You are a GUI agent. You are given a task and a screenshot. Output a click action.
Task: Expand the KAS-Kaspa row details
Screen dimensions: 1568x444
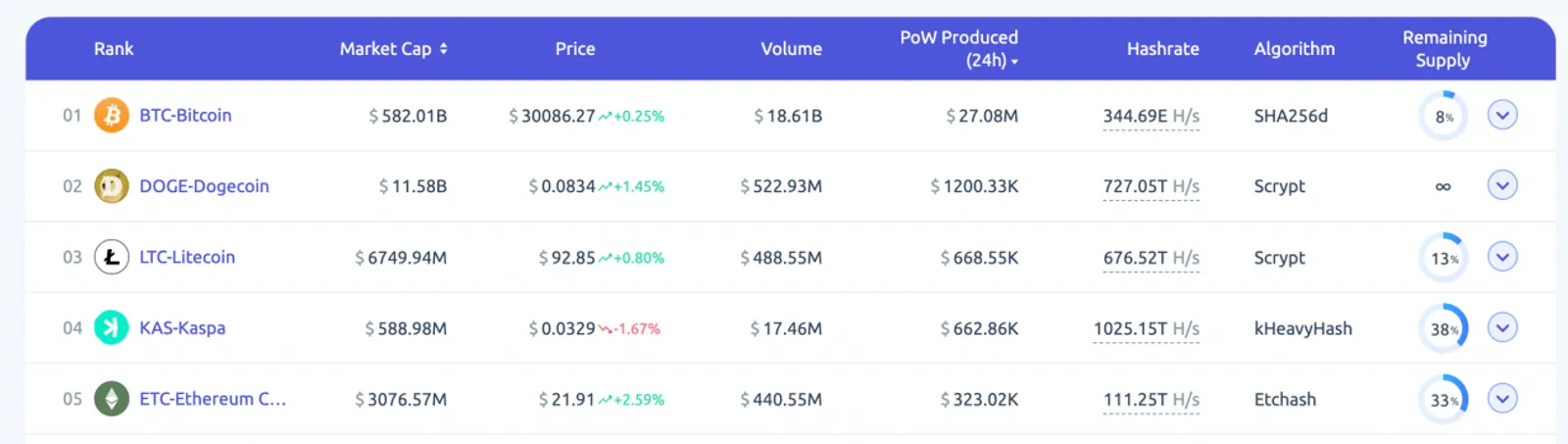click(x=1502, y=327)
